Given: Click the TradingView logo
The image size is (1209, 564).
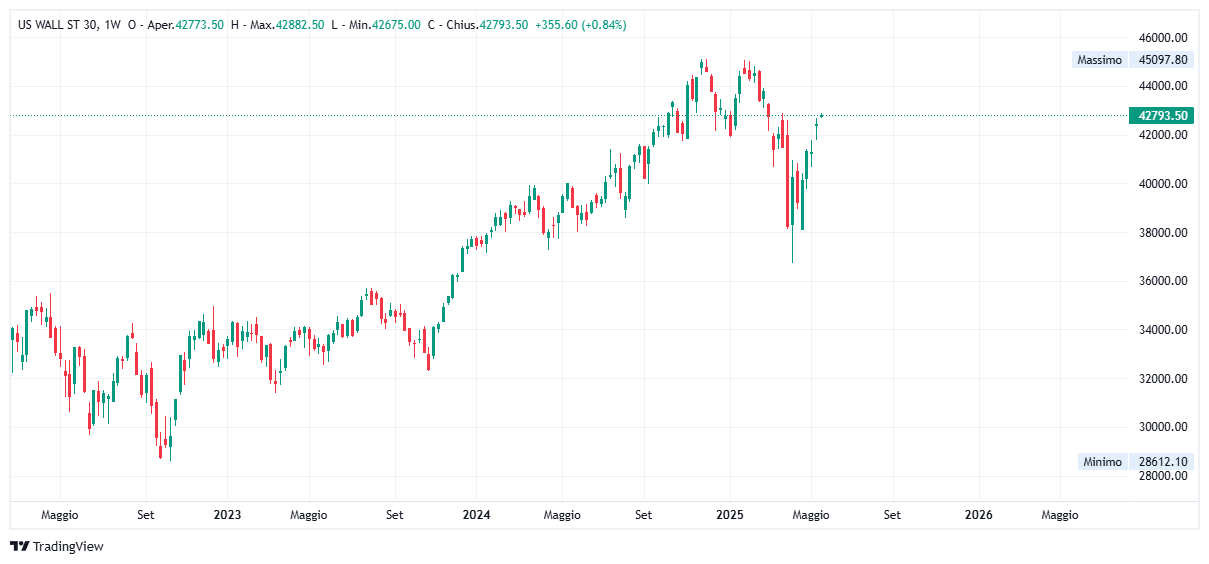Looking at the screenshot, I should [x=56, y=546].
